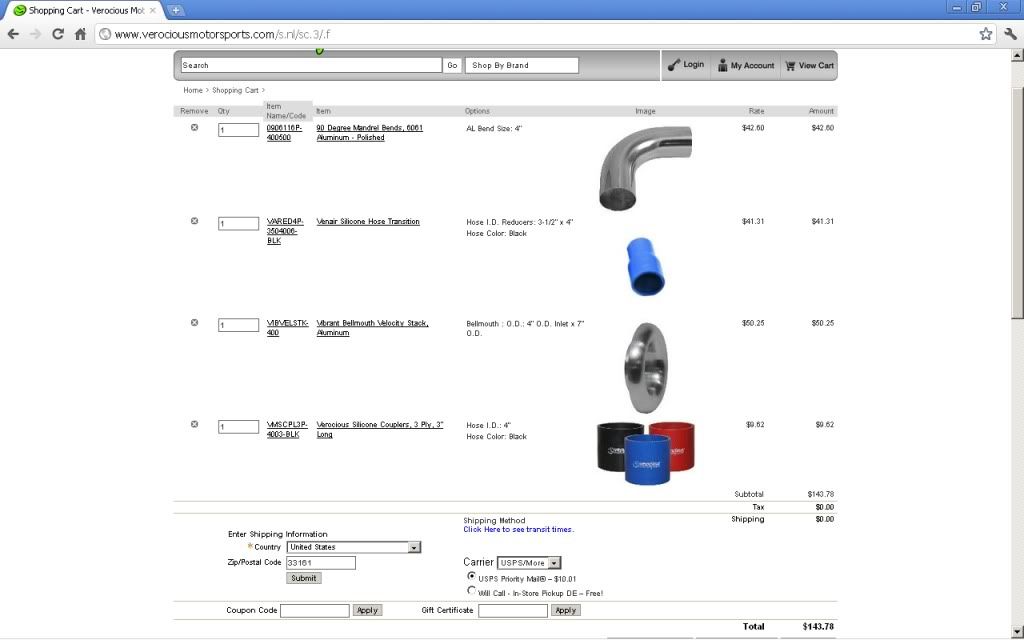This screenshot has width=1024, height=640.
Task: Click the site Search input box
Action: [312, 65]
